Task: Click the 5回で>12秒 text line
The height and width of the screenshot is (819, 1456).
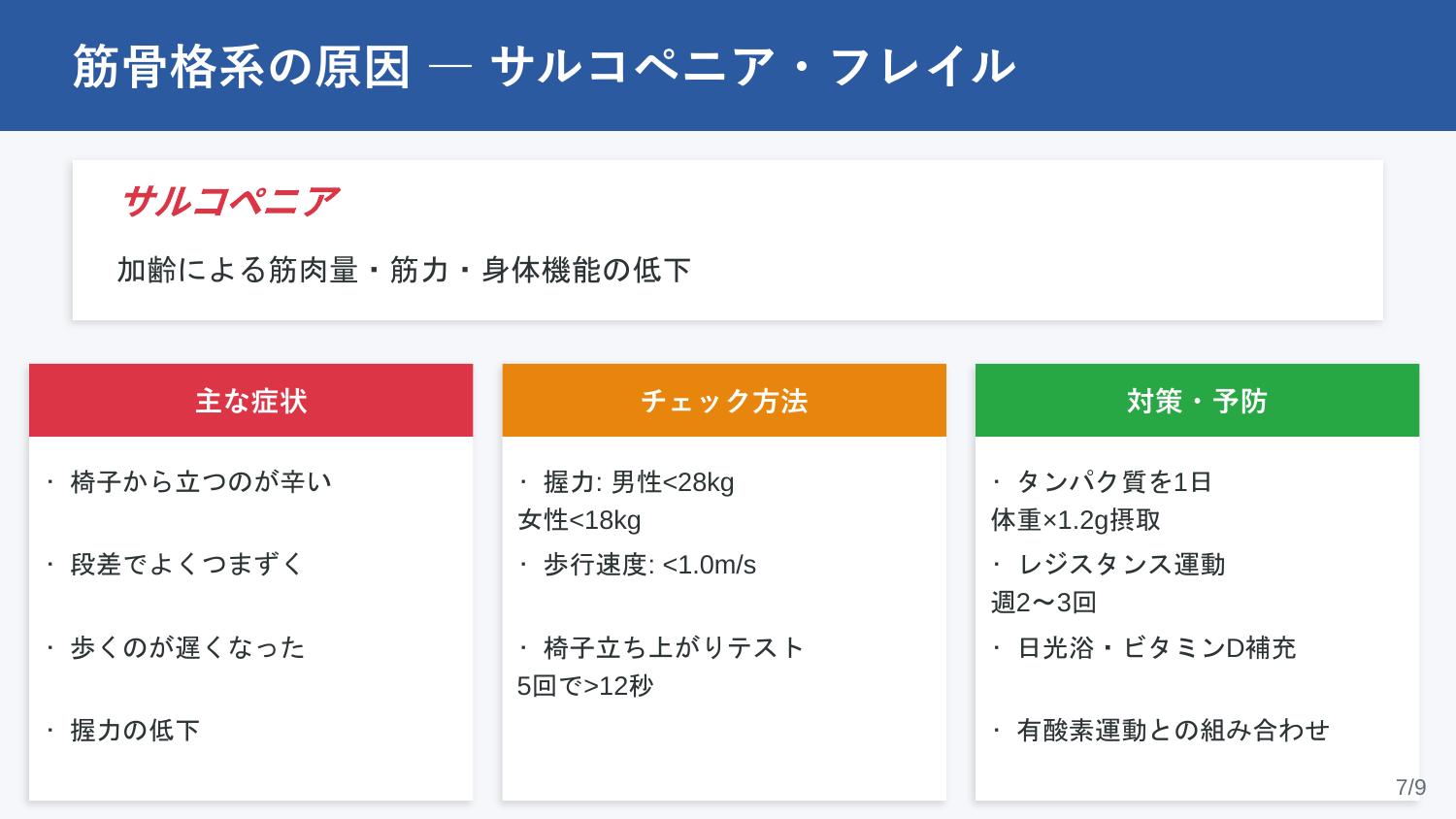Action: (x=585, y=686)
